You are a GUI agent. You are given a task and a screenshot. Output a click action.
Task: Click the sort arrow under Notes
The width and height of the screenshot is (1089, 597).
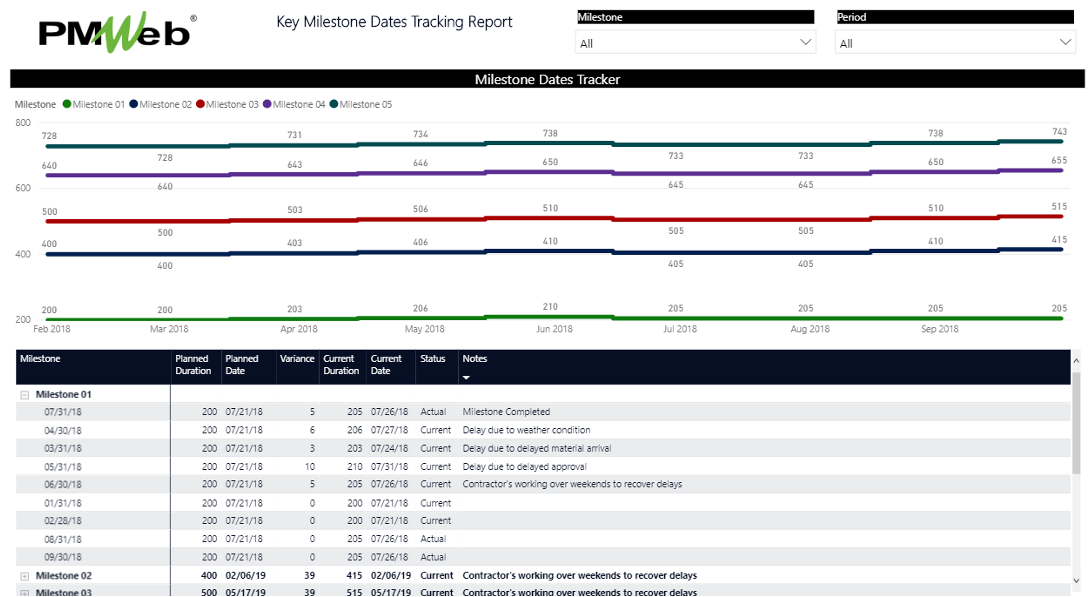[466, 378]
